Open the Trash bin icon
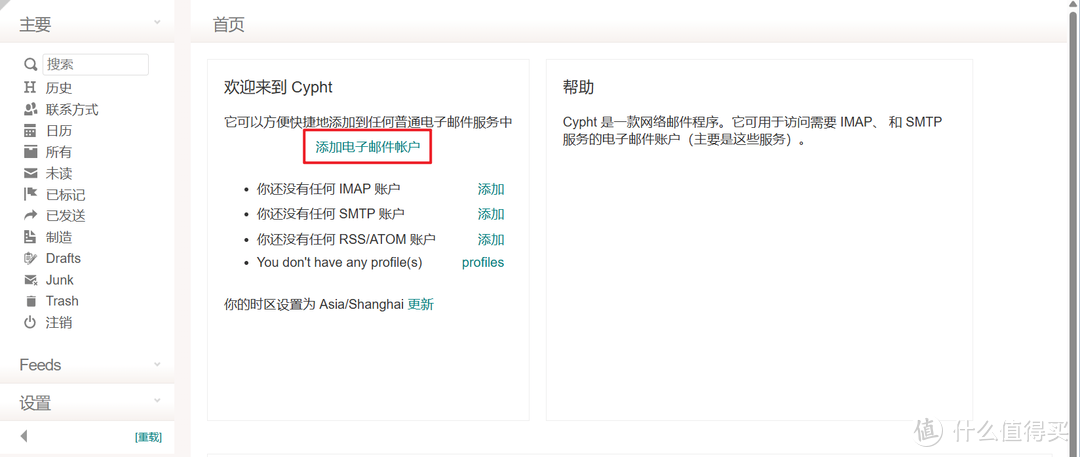This screenshot has width=1080, height=457. pos(30,301)
